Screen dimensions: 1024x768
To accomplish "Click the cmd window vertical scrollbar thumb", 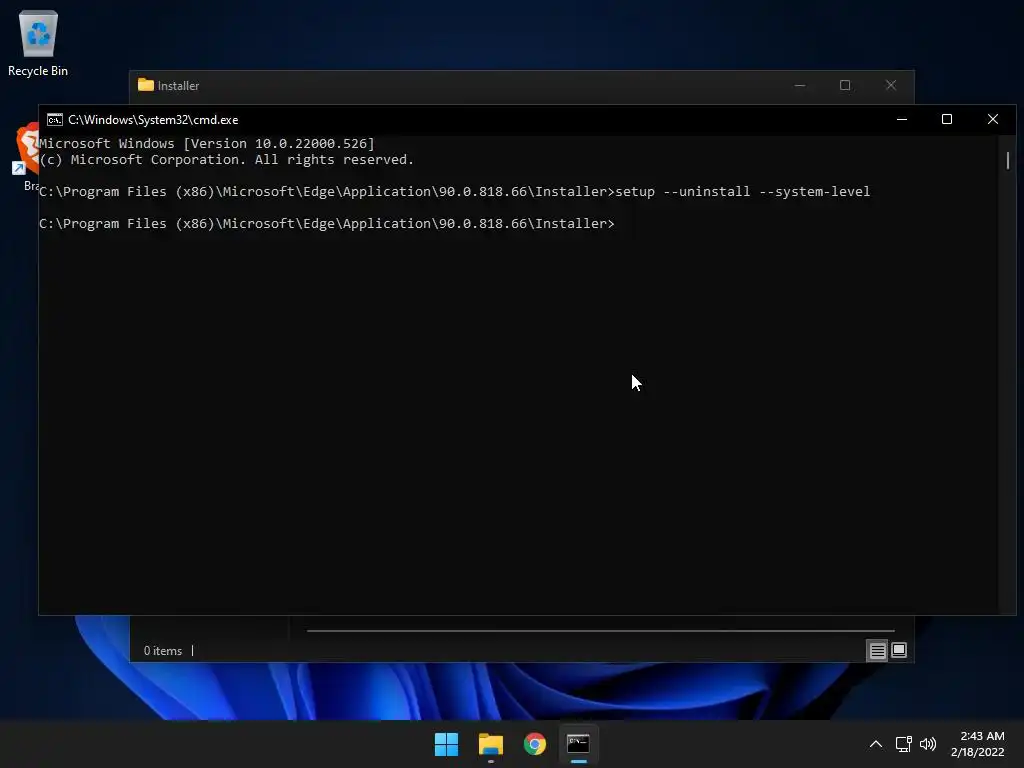I will coord(1008,161).
